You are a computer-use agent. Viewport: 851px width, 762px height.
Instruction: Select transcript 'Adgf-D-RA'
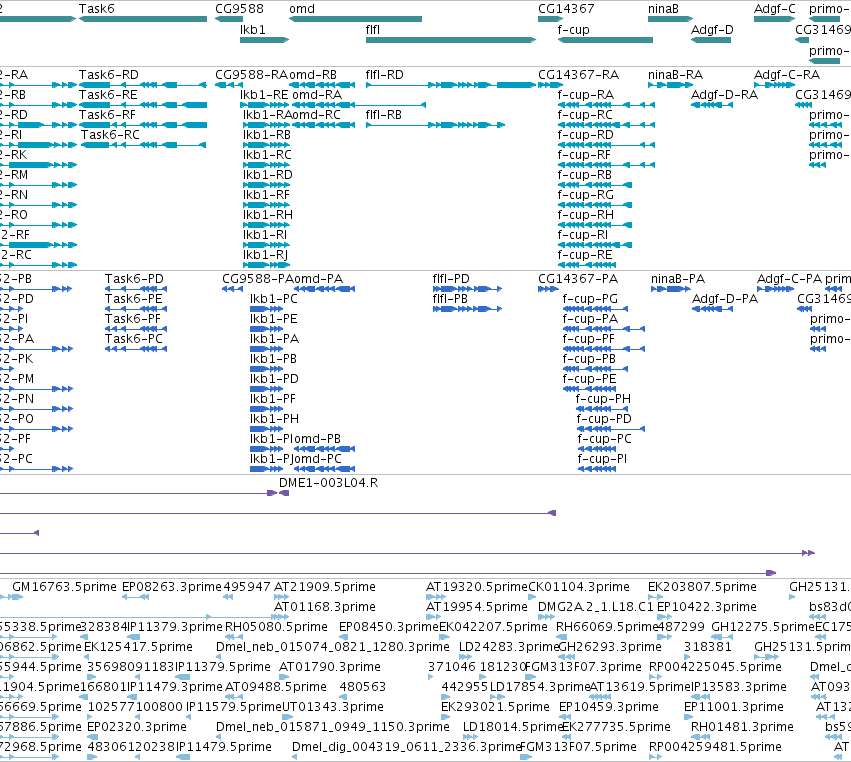pos(725,94)
